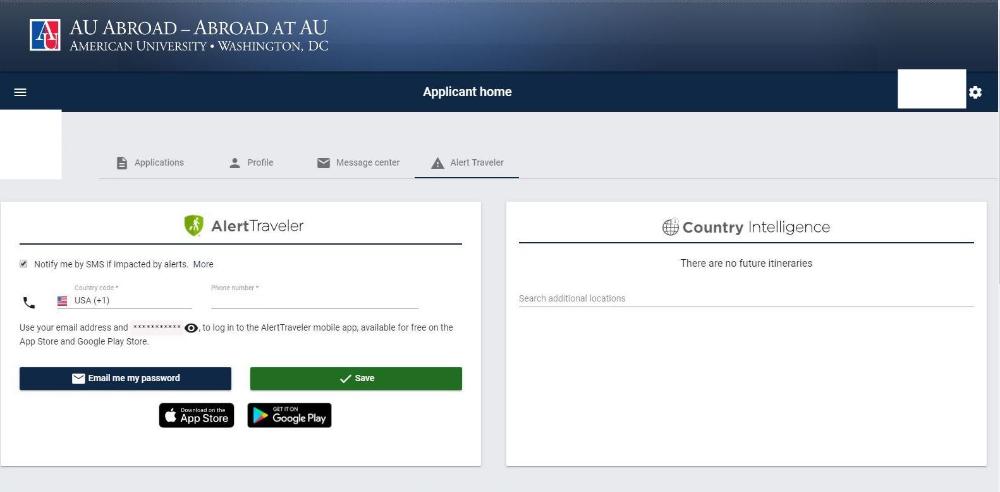Select the Alert Traveler tab
This screenshot has height=492, width=1000.
point(467,163)
